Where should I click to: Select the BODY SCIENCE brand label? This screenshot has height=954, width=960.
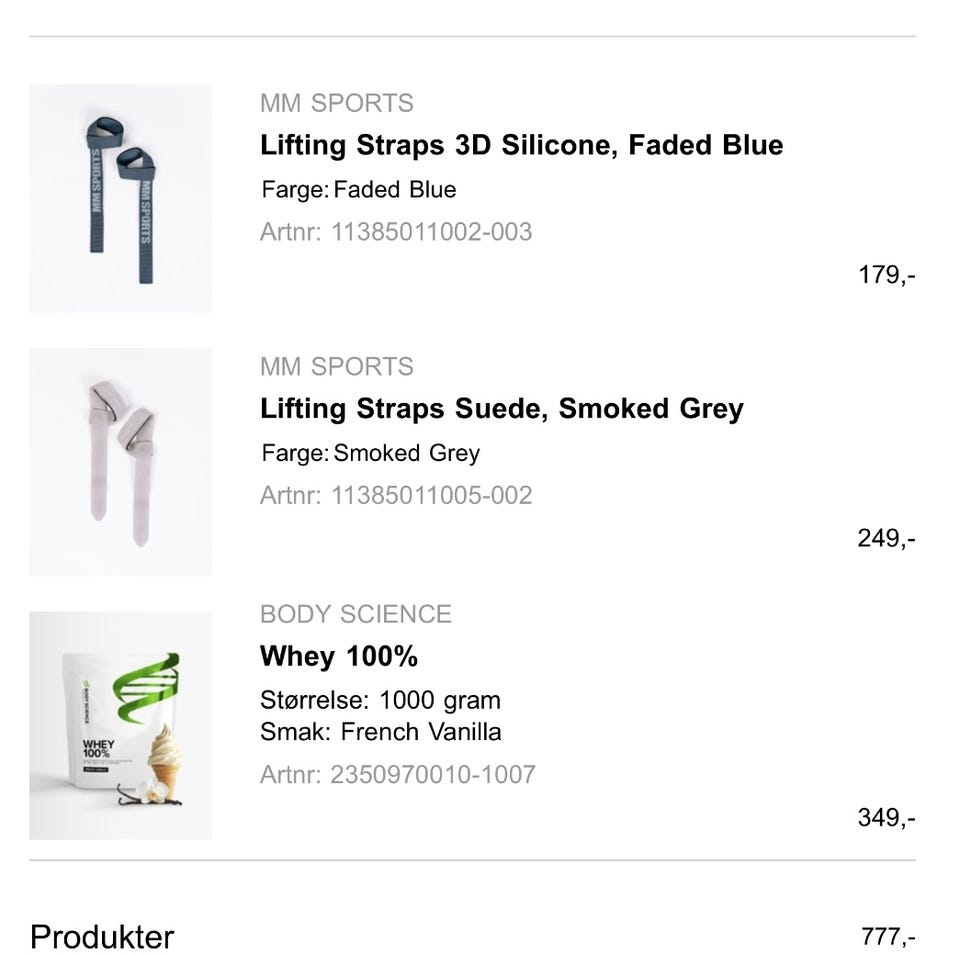(356, 614)
